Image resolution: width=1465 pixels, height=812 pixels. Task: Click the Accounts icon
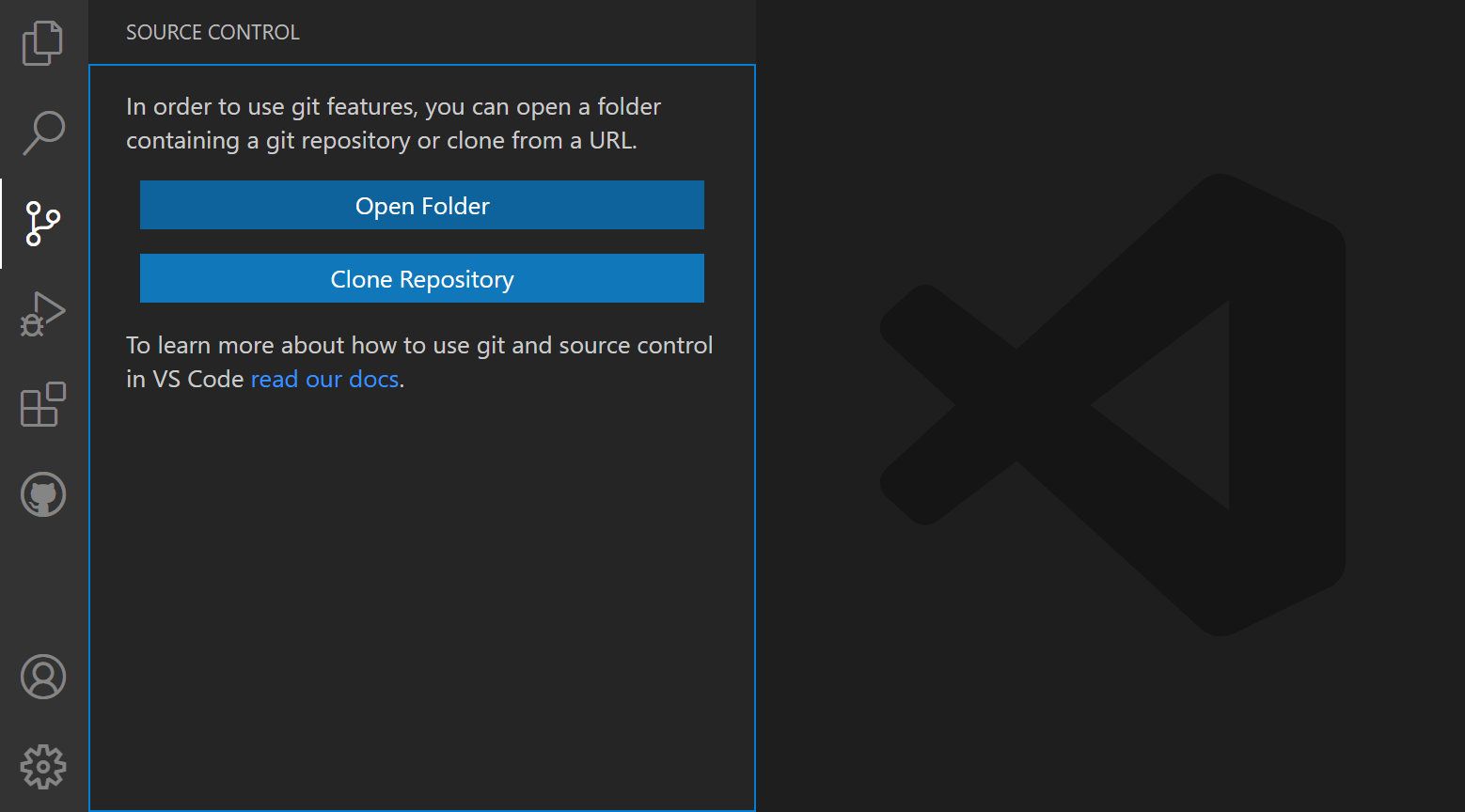pos(42,676)
